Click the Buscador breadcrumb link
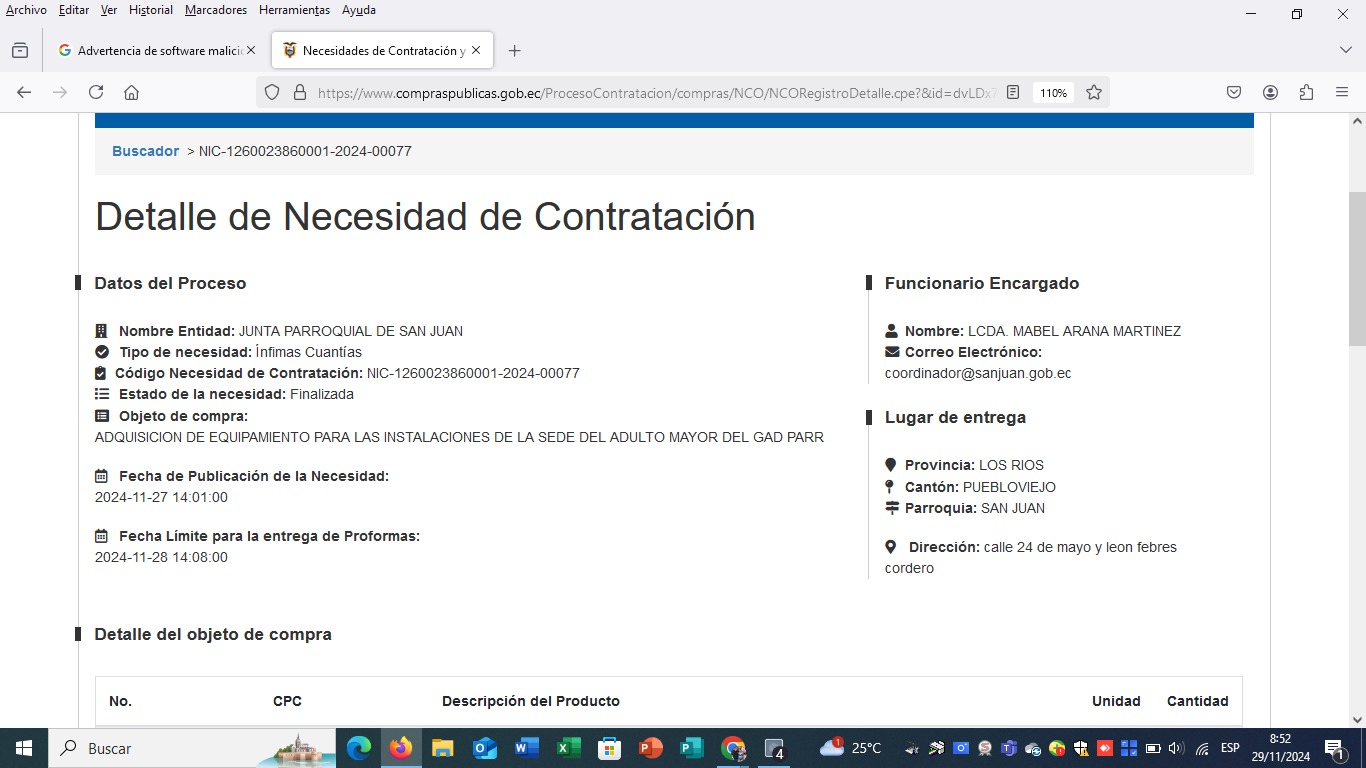1366x768 pixels. (x=145, y=151)
